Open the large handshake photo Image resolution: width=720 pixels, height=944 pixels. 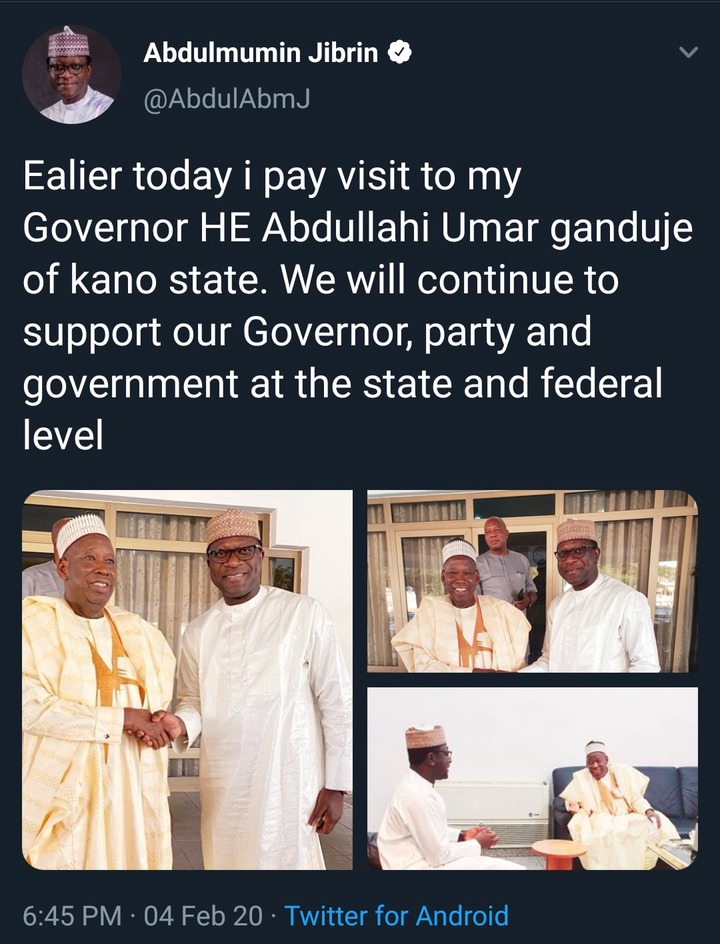point(187,679)
